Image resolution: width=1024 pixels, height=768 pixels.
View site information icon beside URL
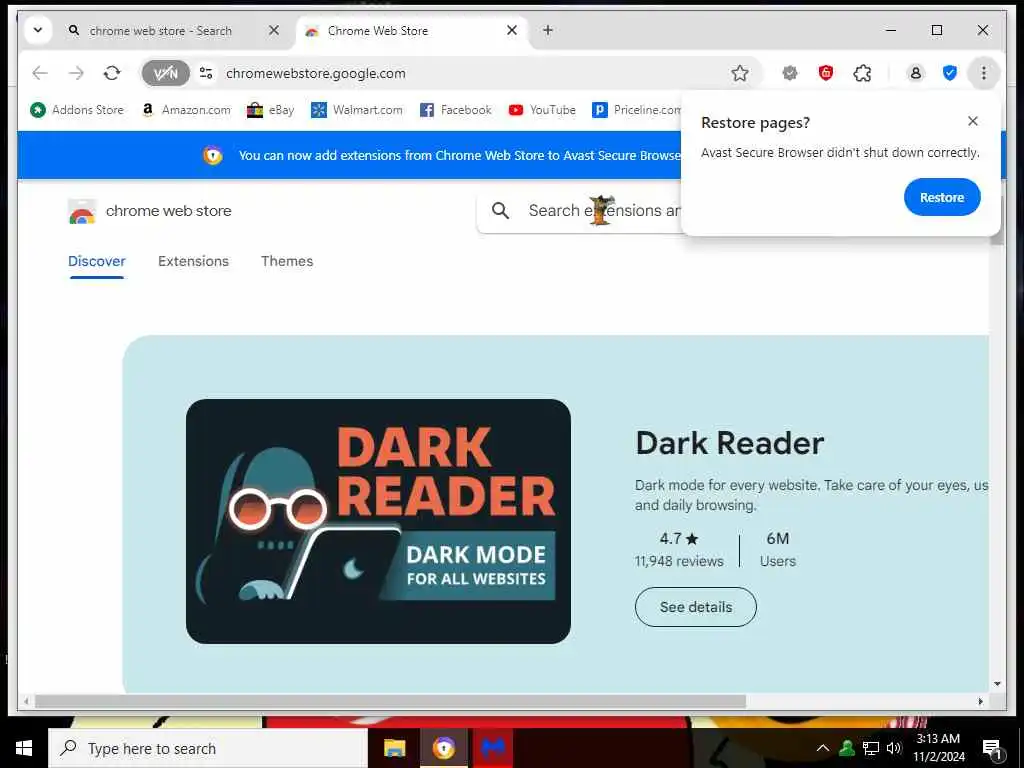pos(206,73)
